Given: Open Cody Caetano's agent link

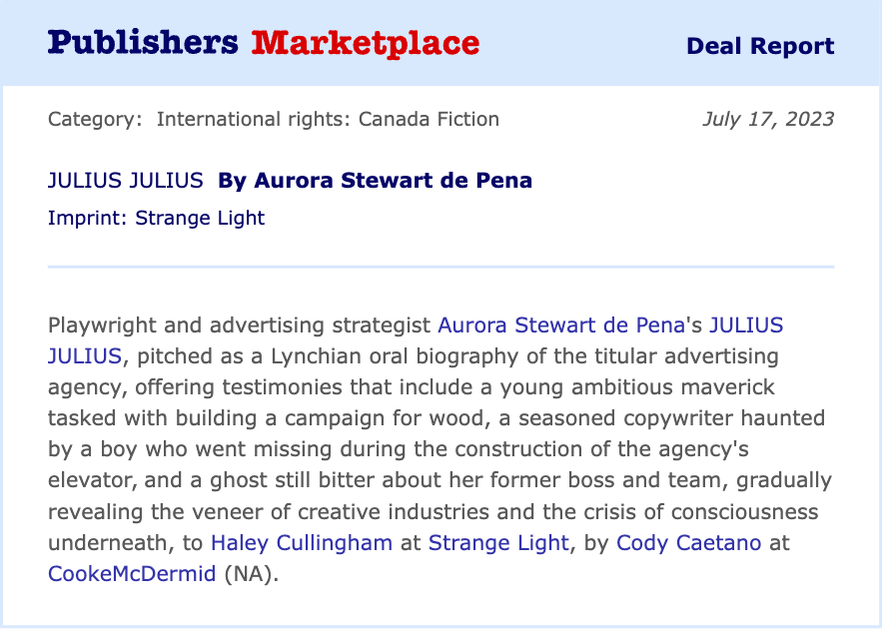Looking at the screenshot, I should click(688, 543).
